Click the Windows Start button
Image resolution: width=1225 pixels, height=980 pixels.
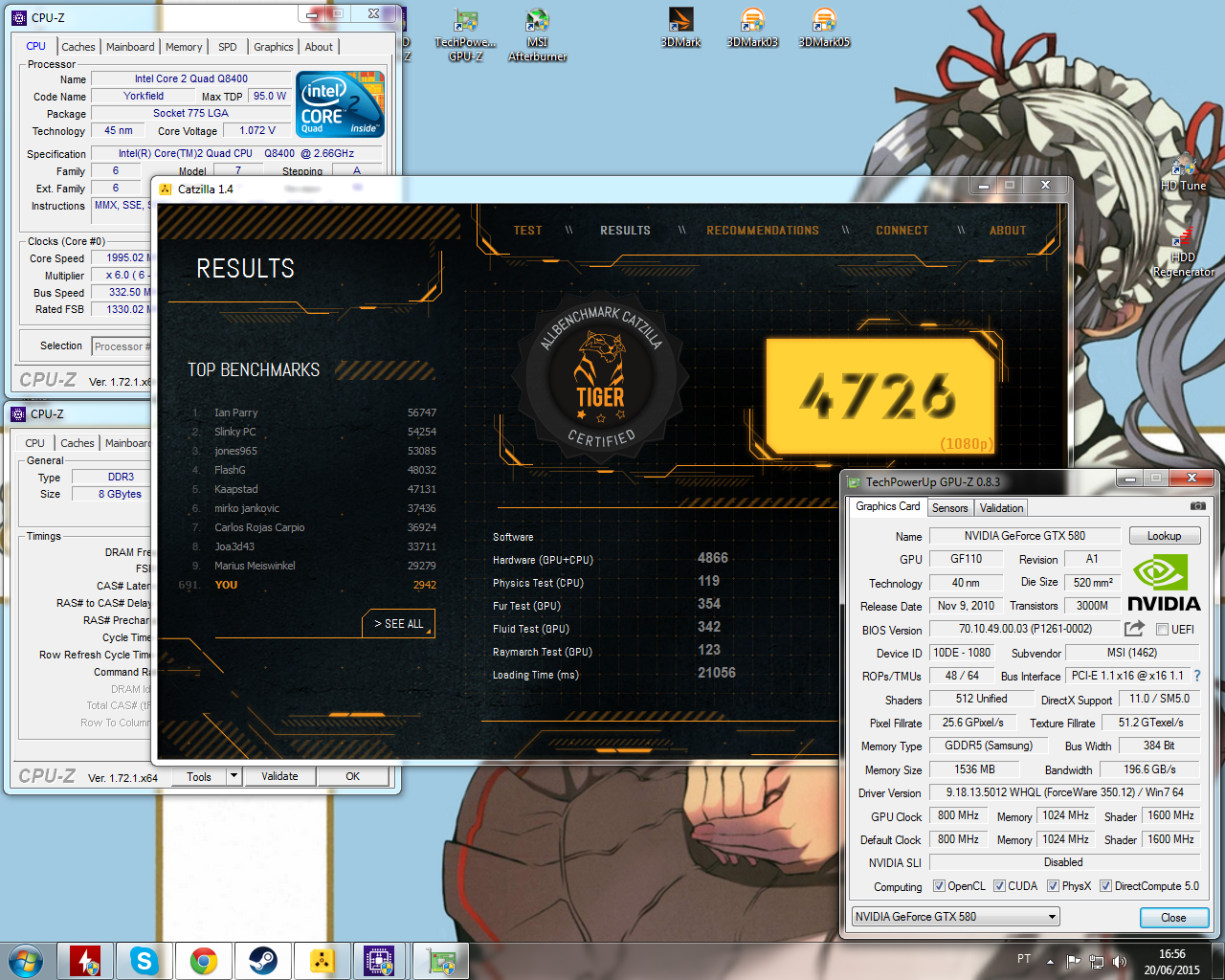point(25,961)
